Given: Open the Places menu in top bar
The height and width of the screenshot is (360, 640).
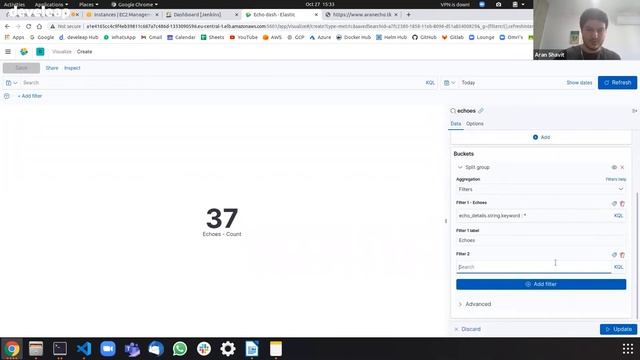Looking at the screenshot, I should tap(88, 4).
